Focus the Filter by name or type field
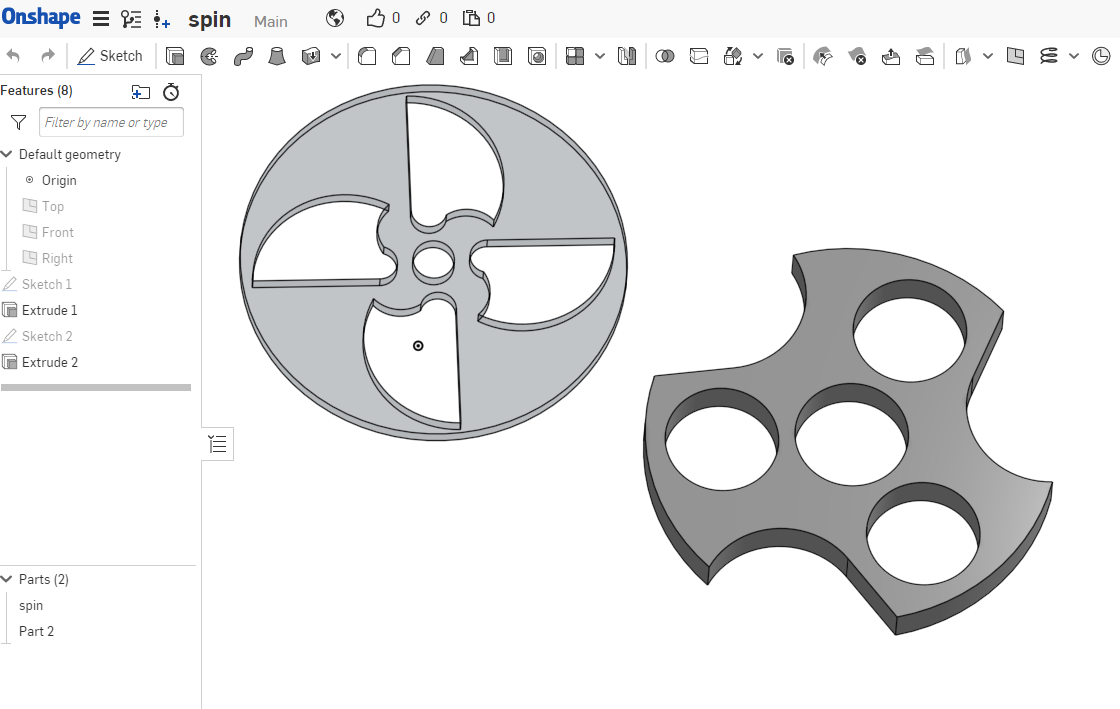 [111, 122]
